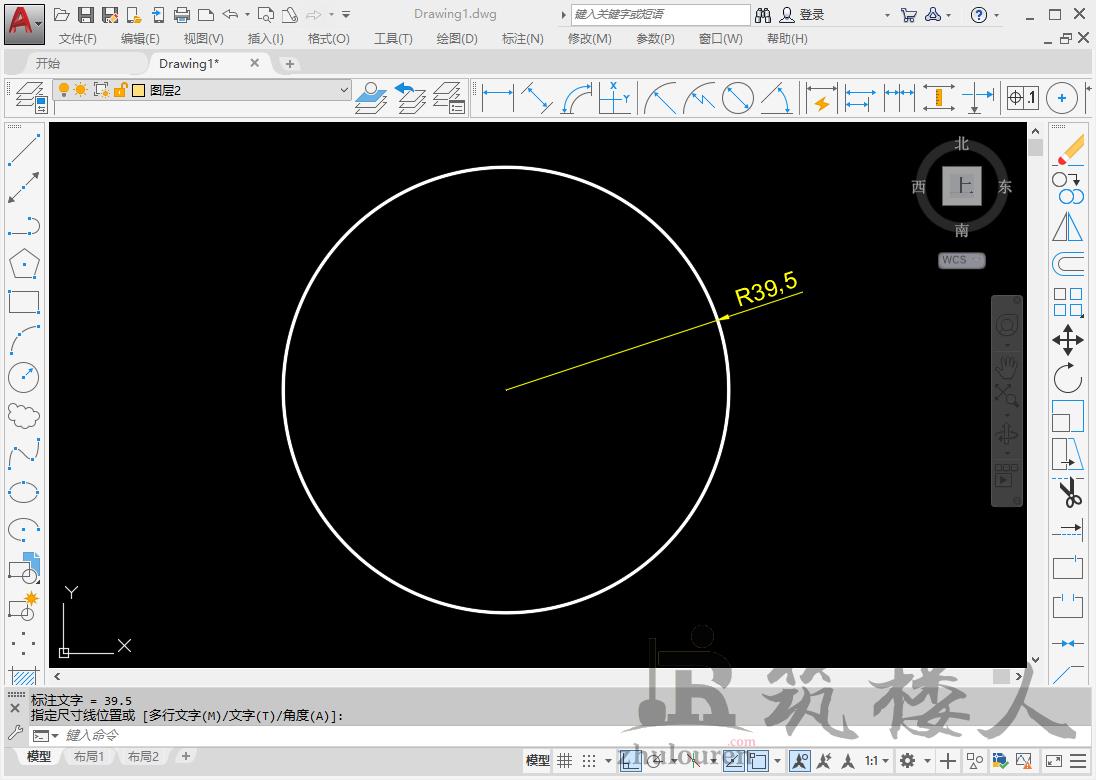Open the 标注(N) menu
1096x780 pixels.
click(523, 39)
